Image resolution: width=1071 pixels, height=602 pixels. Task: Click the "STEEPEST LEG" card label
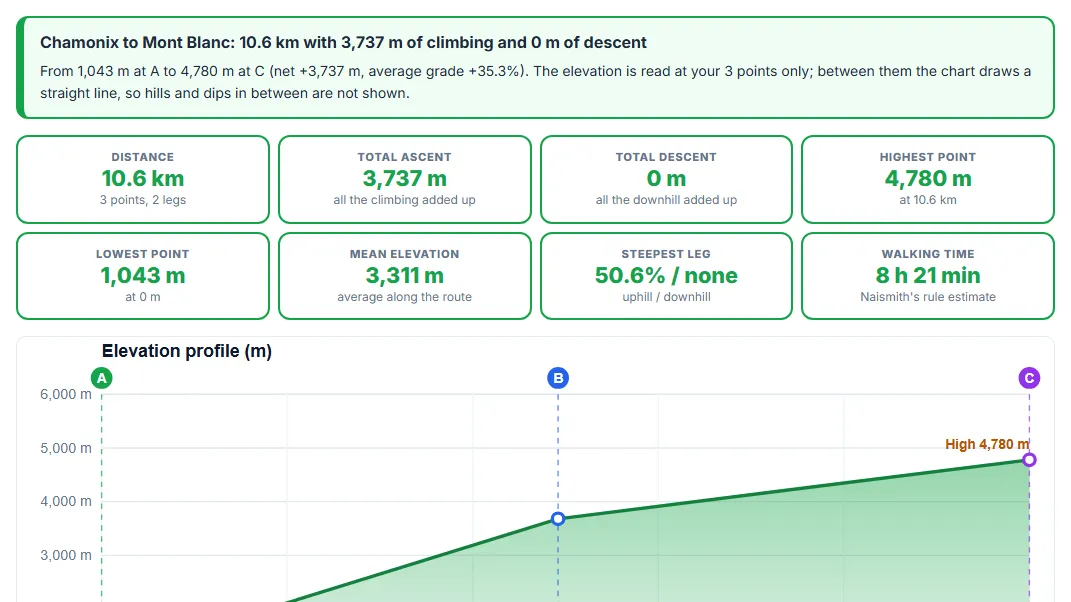pos(666,254)
